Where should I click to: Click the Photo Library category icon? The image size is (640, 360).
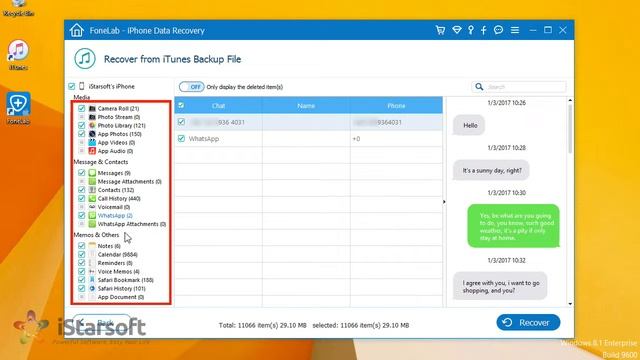92,126
